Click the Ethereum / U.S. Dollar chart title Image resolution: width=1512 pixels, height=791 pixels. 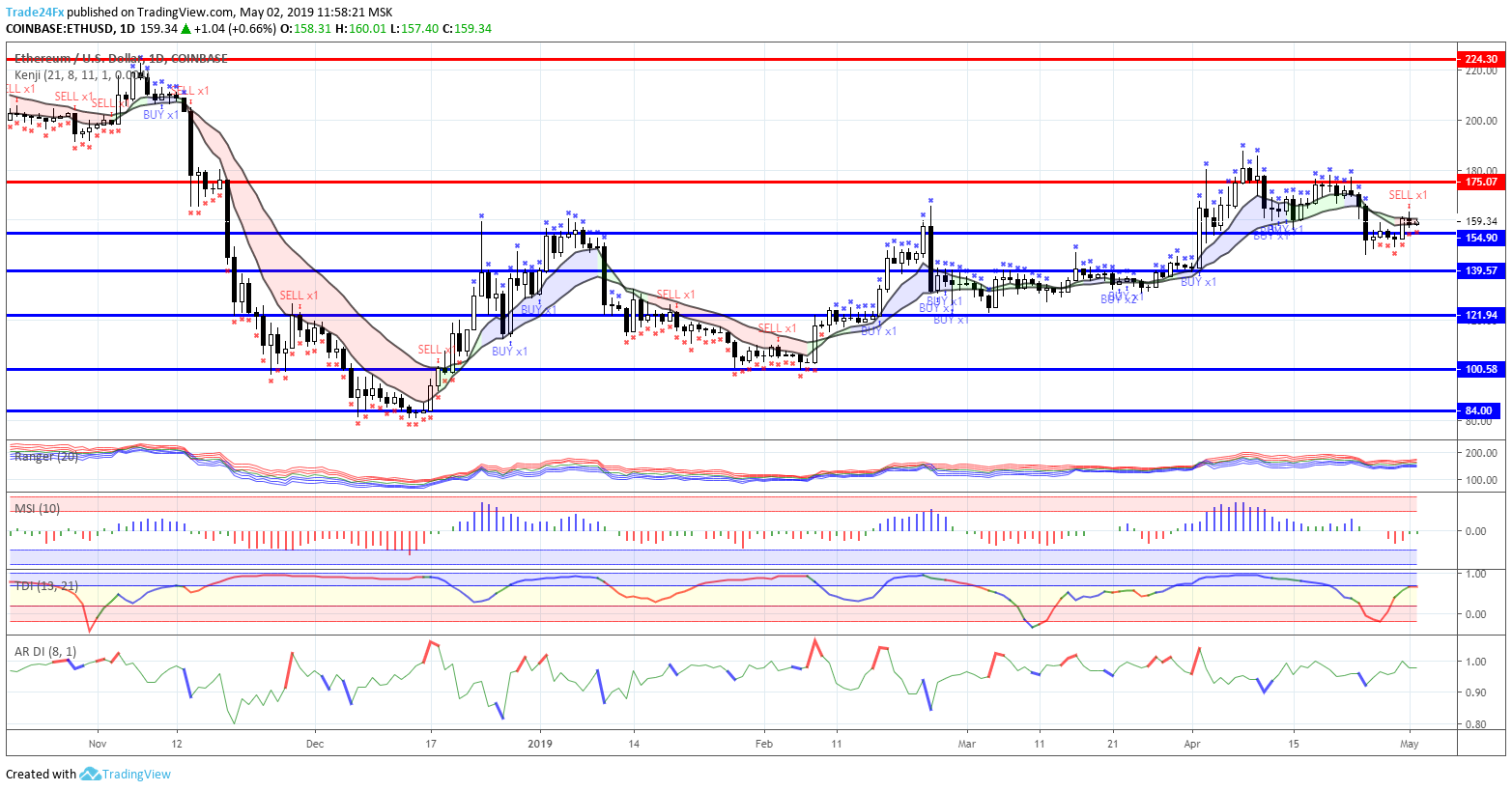point(121,59)
